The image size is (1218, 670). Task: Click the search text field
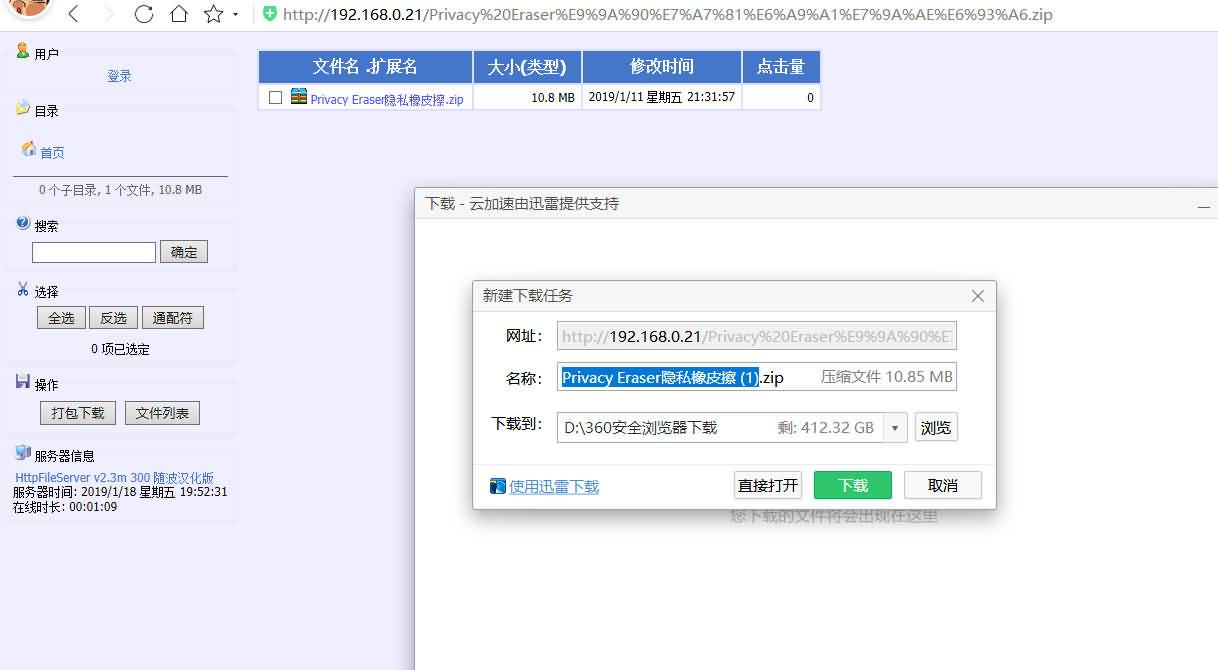pos(94,252)
